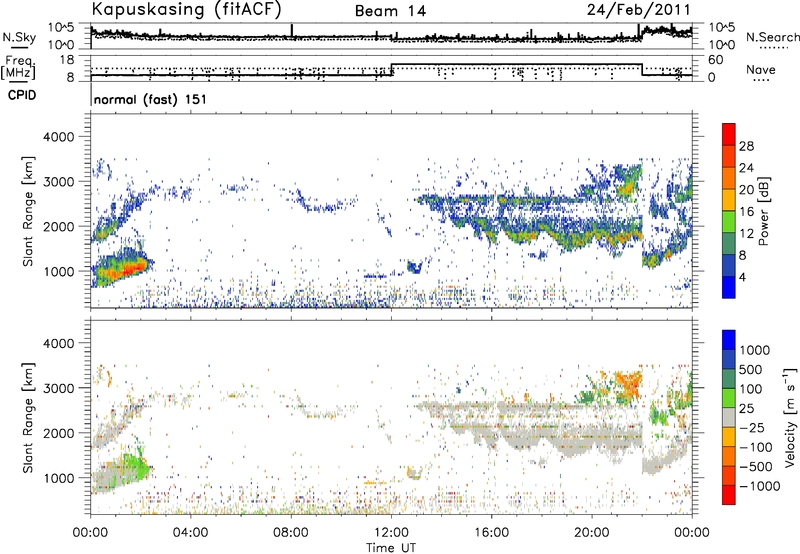Select the power colorbar '16' label
The width and height of the screenshot is (800, 554).
746,212
